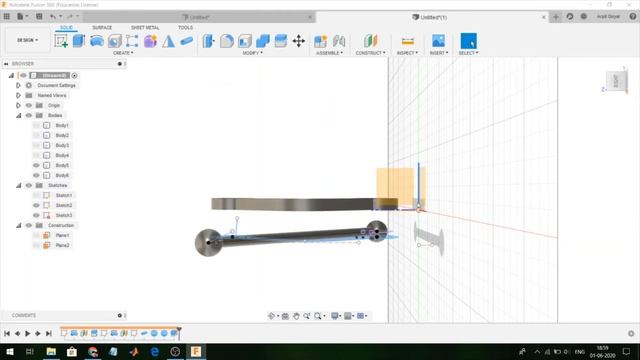The image size is (640, 360).
Task: Activate the Select tool icon
Action: pyautogui.click(x=468, y=41)
